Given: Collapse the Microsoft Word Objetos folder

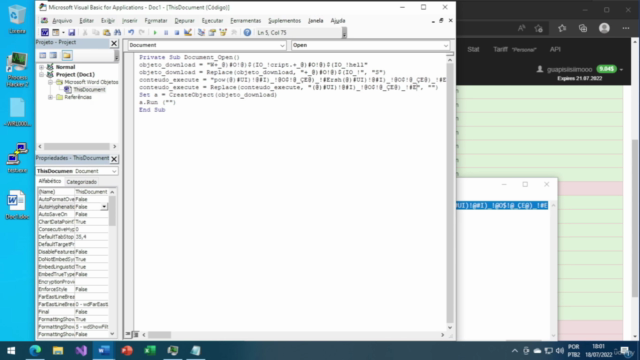Looking at the screenshot, I should click(x=50, y=82).
